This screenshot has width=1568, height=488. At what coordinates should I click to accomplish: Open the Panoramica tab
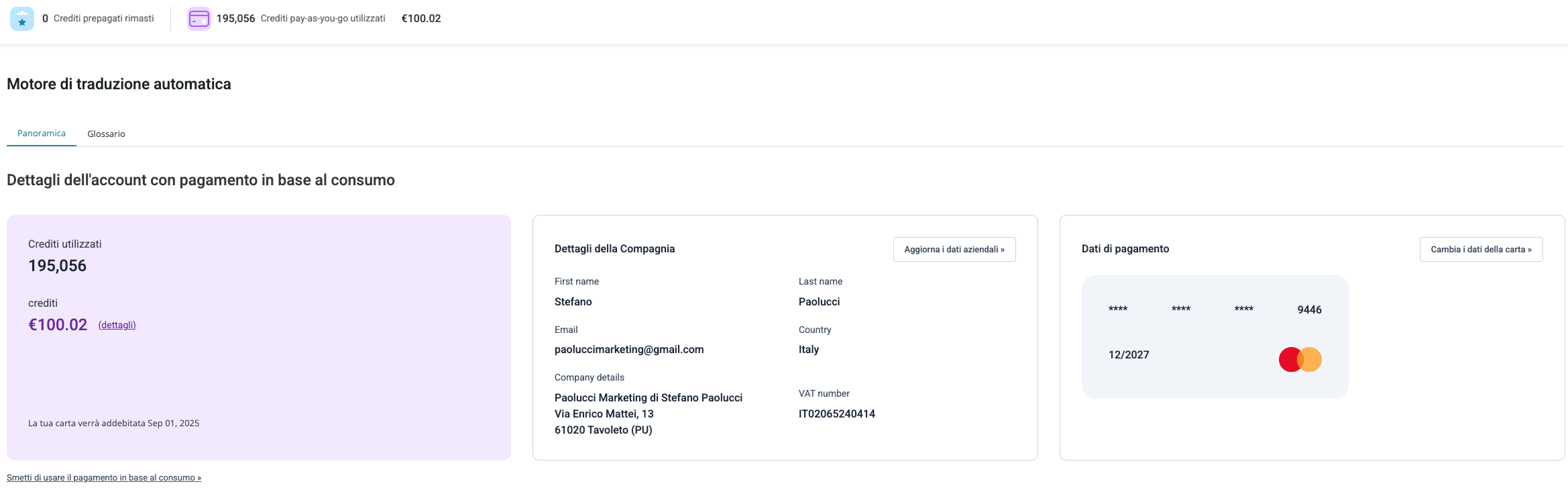(42, 134)
